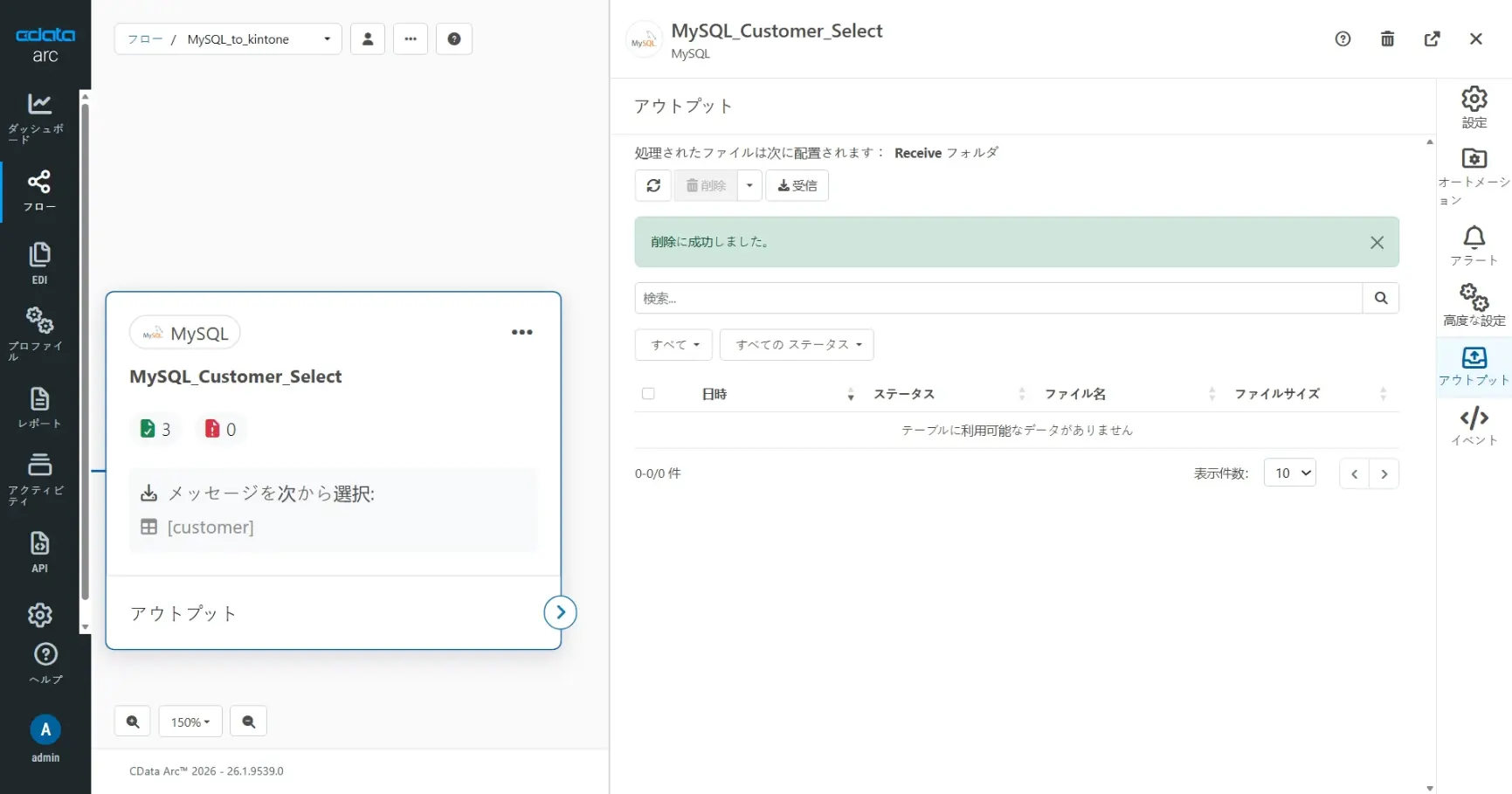Switch to the 設定 settings tab
Screen dimensions: 1512x794
point(1474,107)
